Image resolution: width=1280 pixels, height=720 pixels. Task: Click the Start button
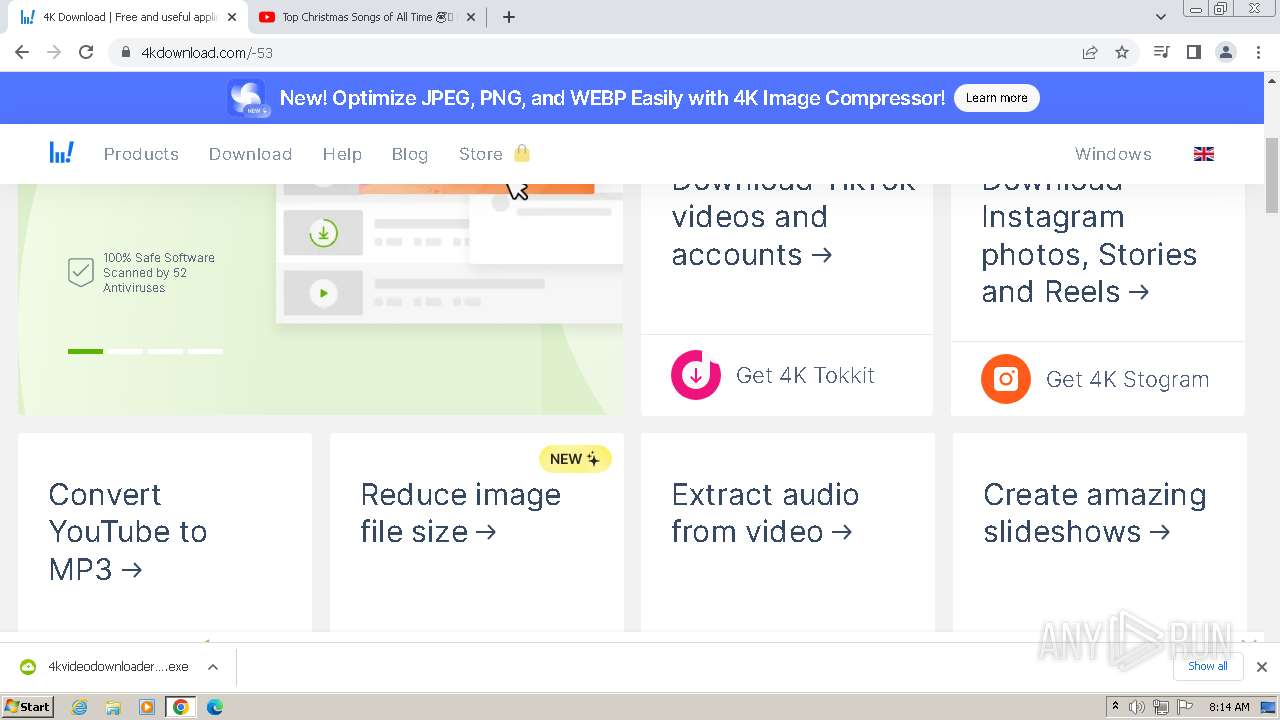(x=27, y=707)
